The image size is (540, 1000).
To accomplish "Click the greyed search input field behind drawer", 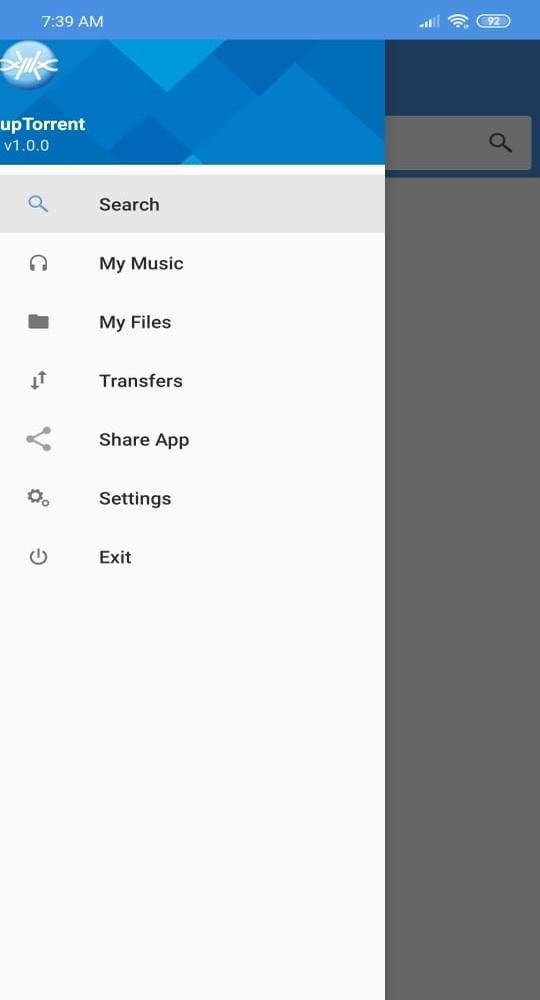I will (458, 142).
